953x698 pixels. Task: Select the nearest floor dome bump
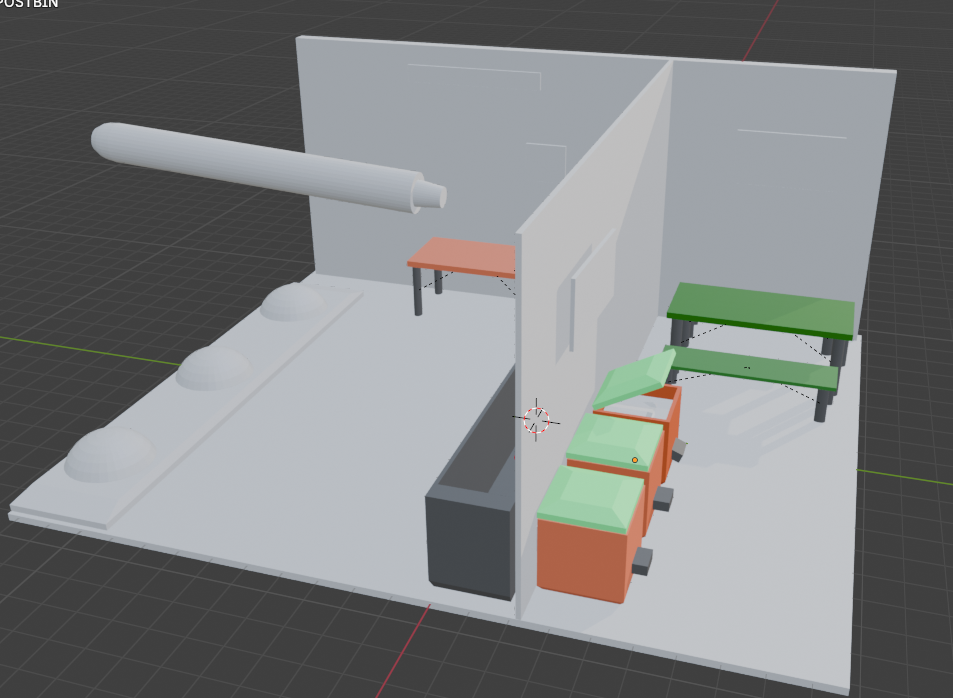click(x=108, y=455)
